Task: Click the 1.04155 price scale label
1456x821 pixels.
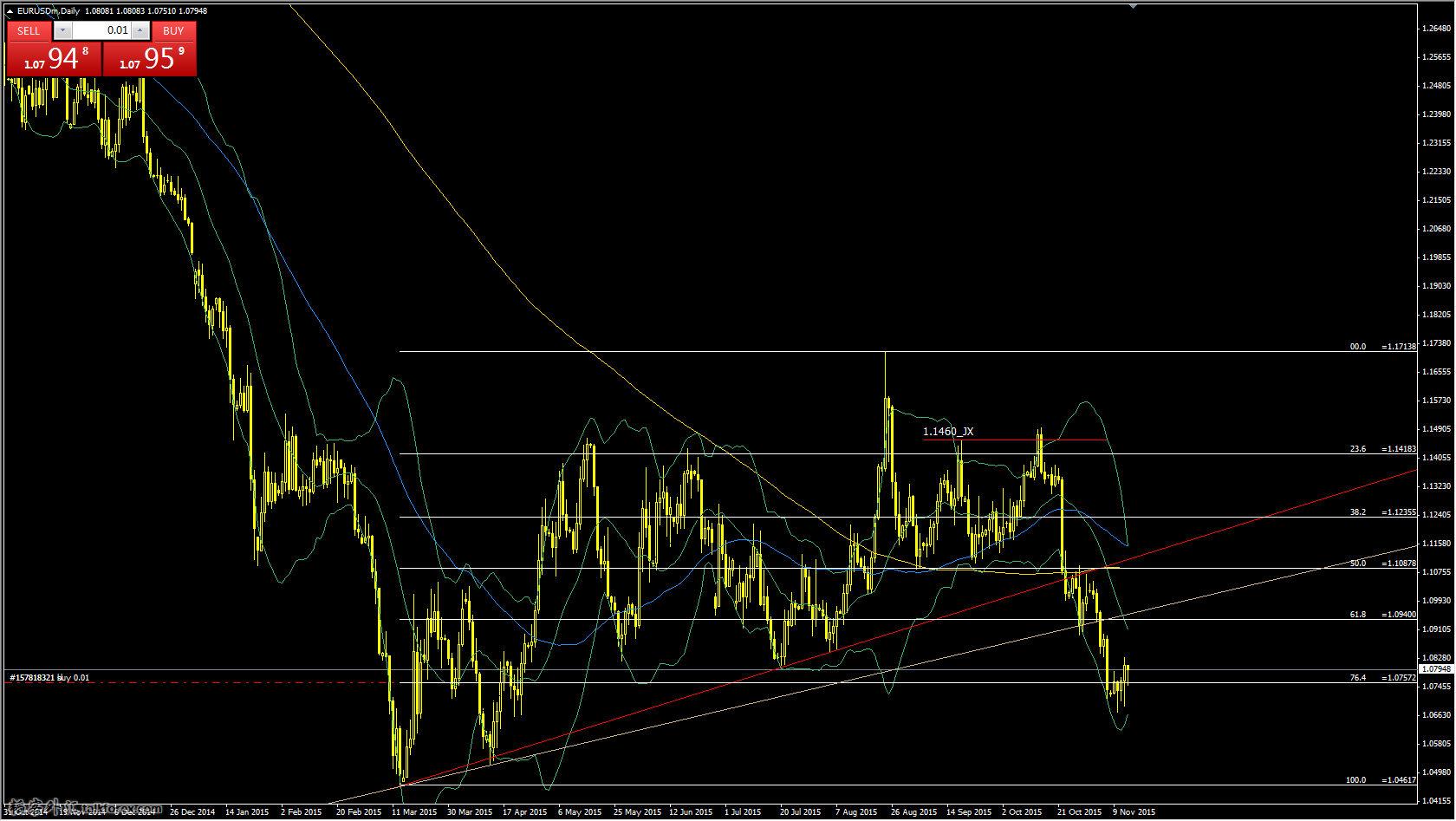Action: (1436, 800)
